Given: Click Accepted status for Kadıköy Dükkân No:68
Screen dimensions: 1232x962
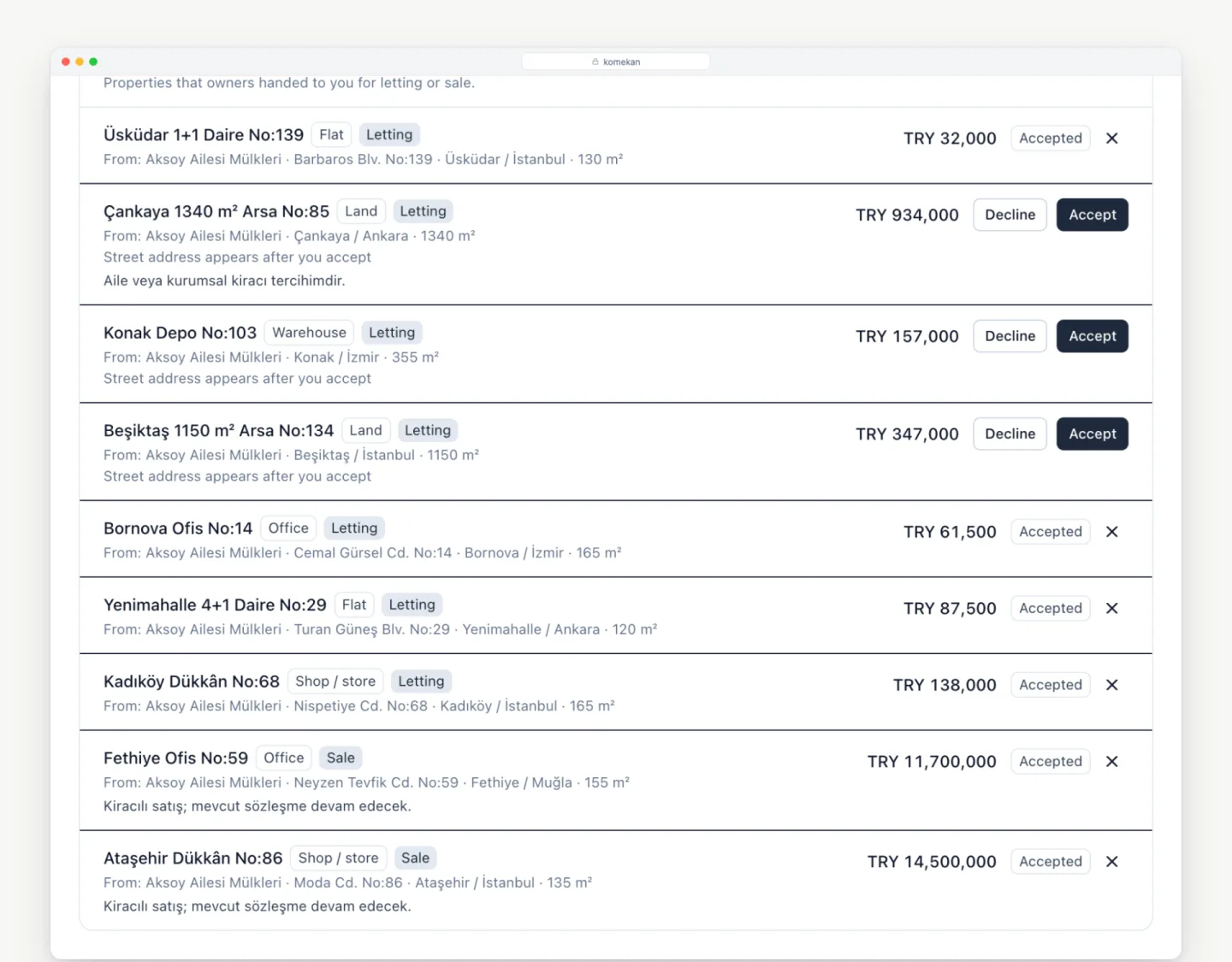Looking at the screenshot, I should 1050,685.
